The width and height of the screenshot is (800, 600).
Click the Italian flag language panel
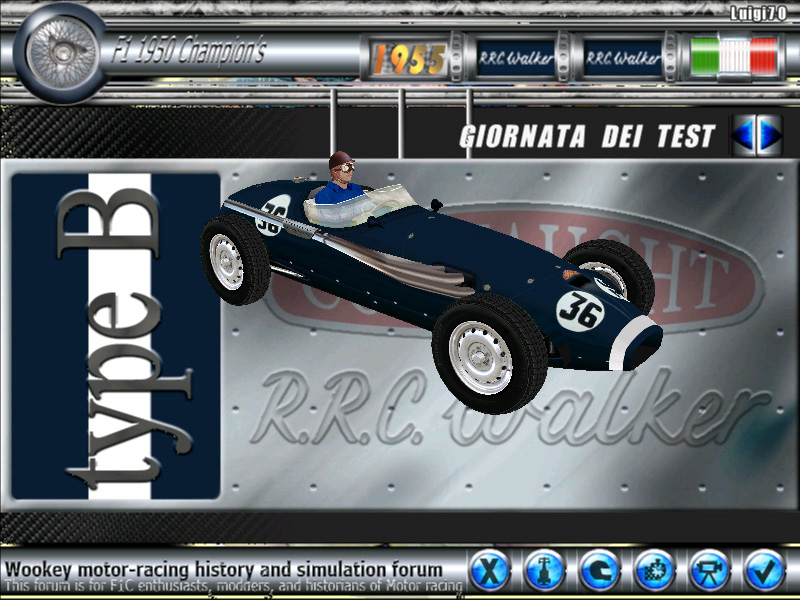tap(734, 56)
